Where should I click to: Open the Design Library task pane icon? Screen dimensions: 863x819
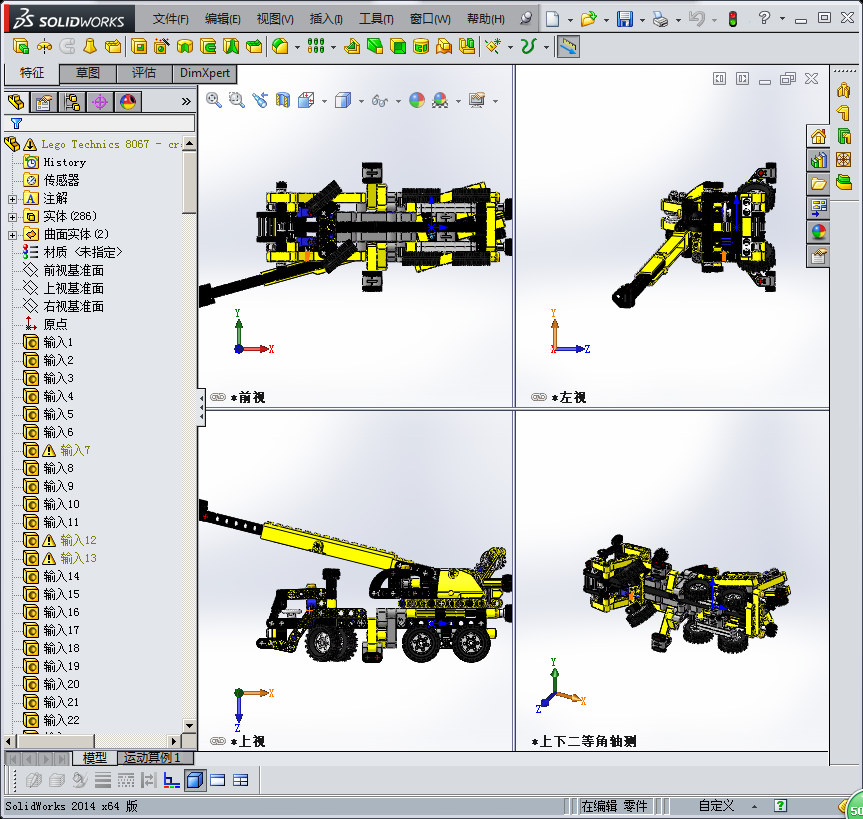818,160
